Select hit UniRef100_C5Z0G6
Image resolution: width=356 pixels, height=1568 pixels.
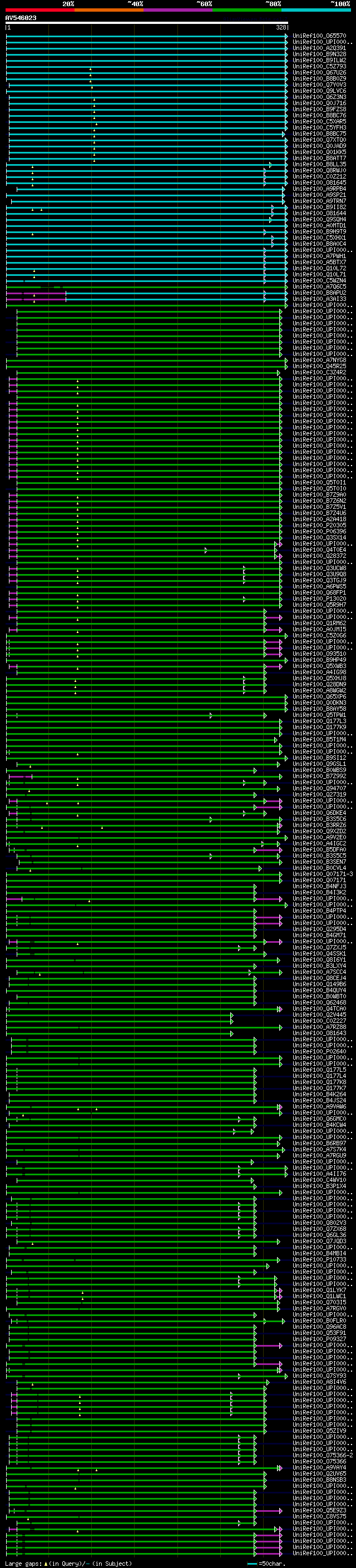[x=319, y=635]
